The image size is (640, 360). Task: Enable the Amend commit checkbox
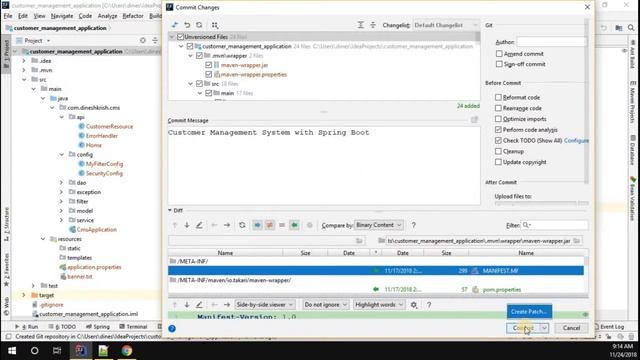click(x=499, y=53)
